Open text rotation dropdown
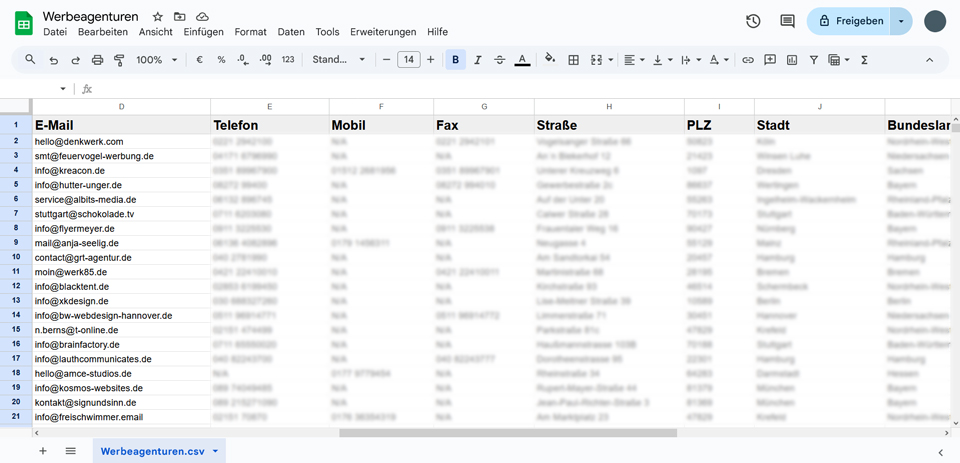Image resolution: width=960 pixels, height=463 pixels. 719,60
